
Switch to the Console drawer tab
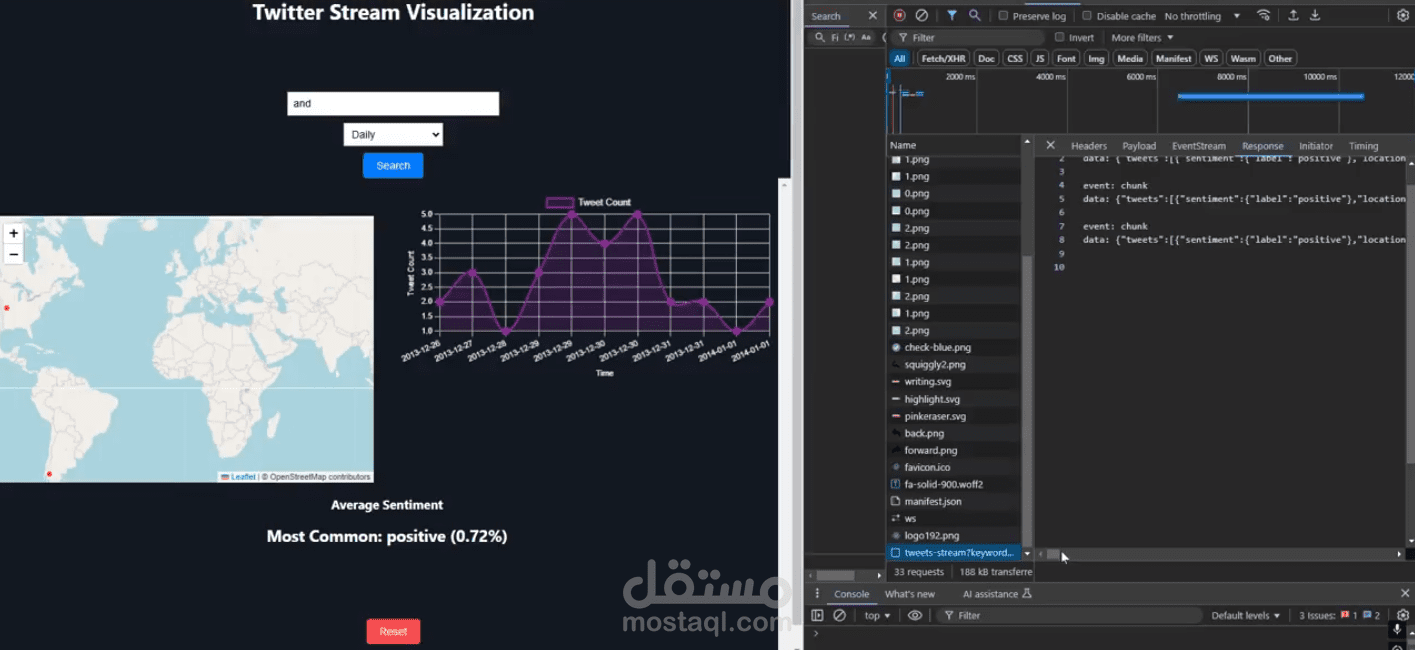[852, 594]
